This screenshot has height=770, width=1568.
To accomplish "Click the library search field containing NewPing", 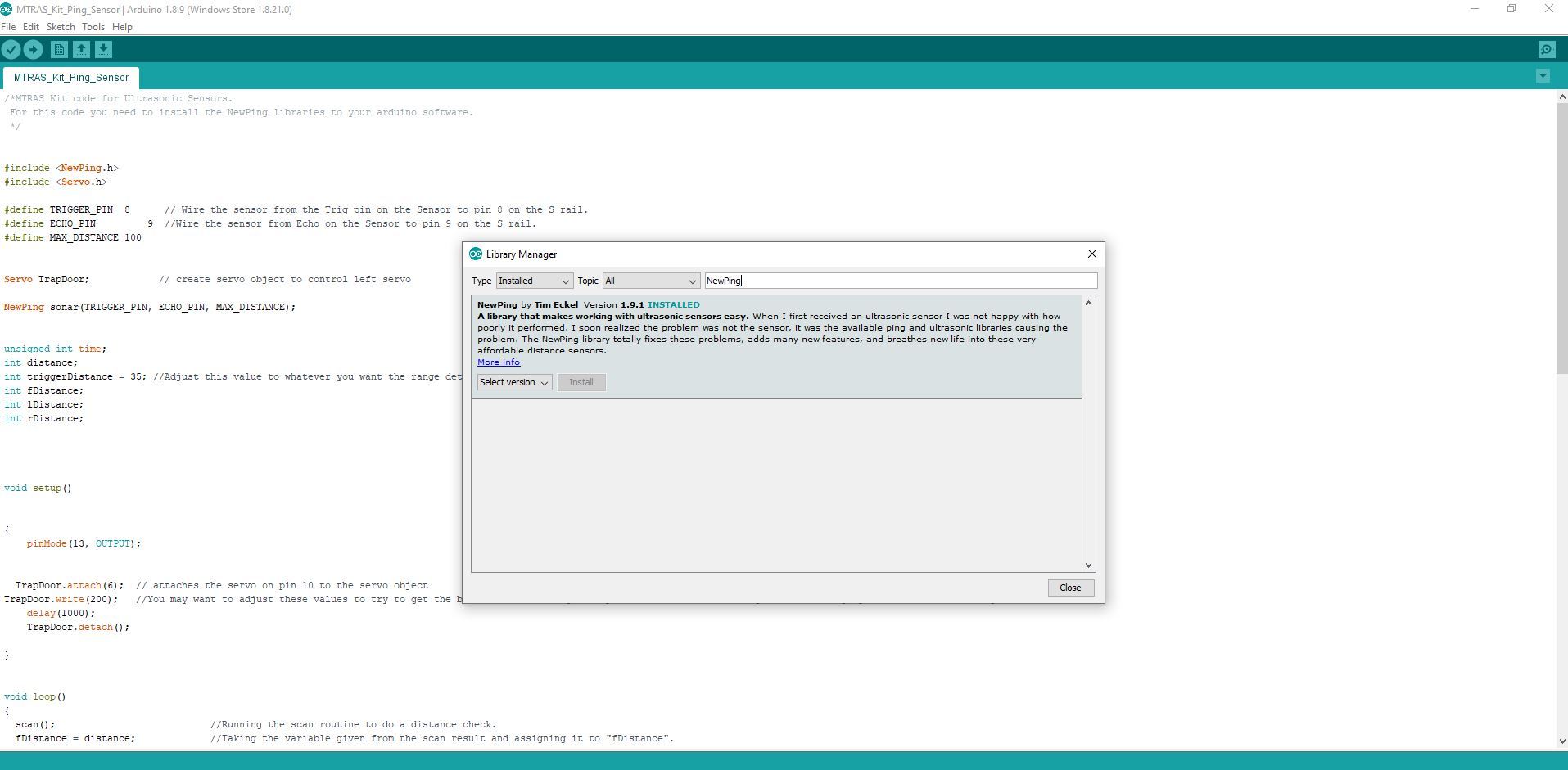I will point(901,281).
